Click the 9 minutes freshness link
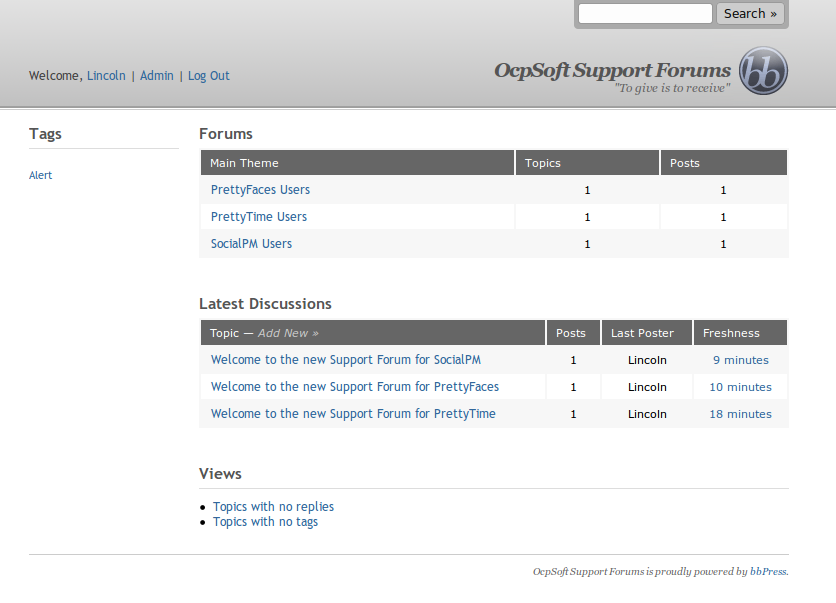The image size is (836, 603). pyautogui.click(x=741, y=360)
